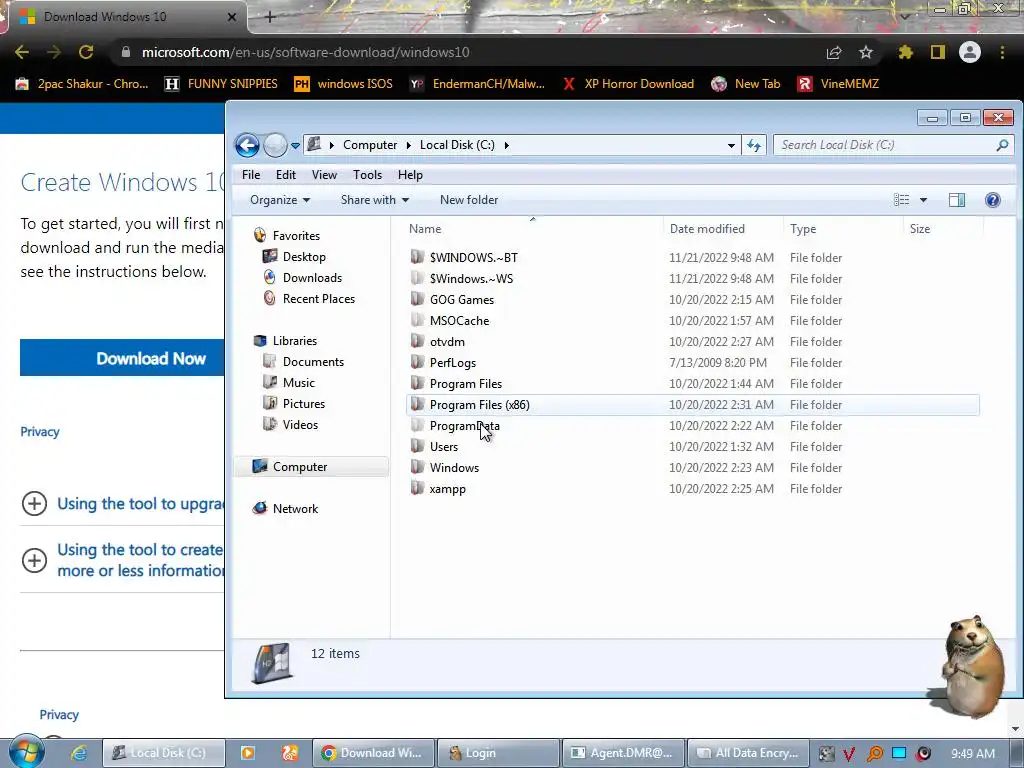This screenshot has width=1024, height=768.
Task: Select Downloads in the navigation pane
Action: (x=312, y=278)
